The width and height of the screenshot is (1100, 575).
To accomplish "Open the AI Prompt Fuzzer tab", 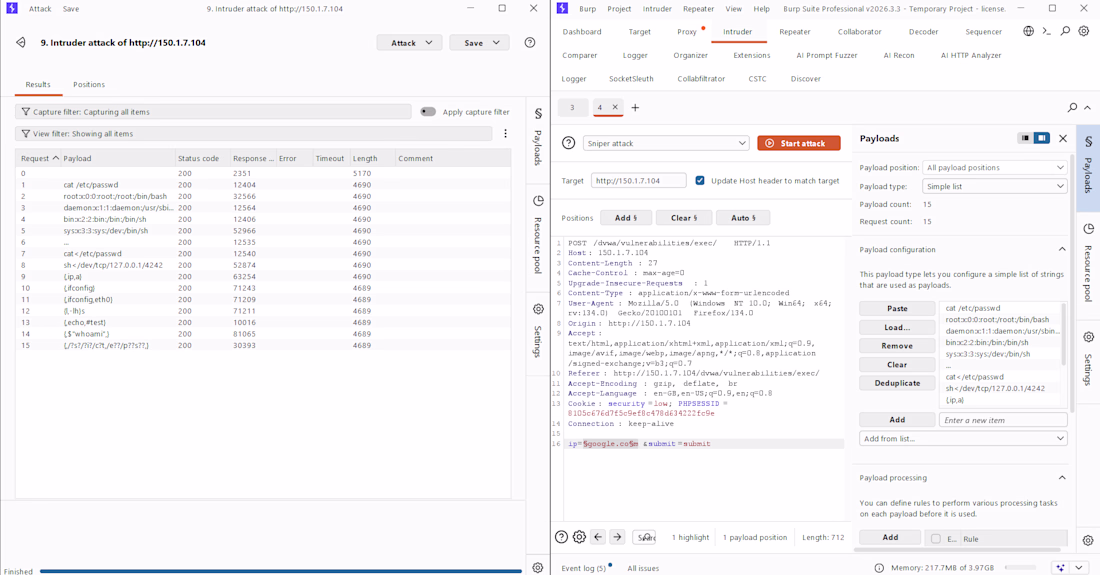I will [826, 55].
